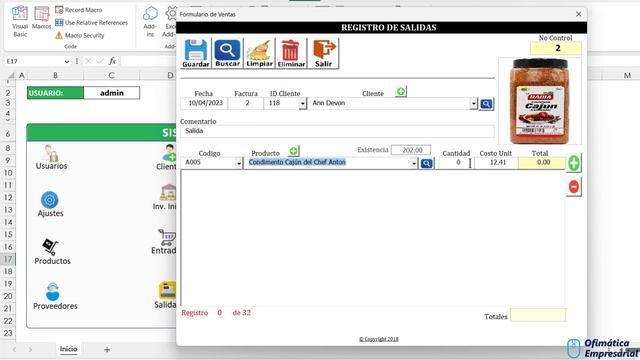Add a new client with green plus
Screen dimensions: 640x360
pos(401,91)
